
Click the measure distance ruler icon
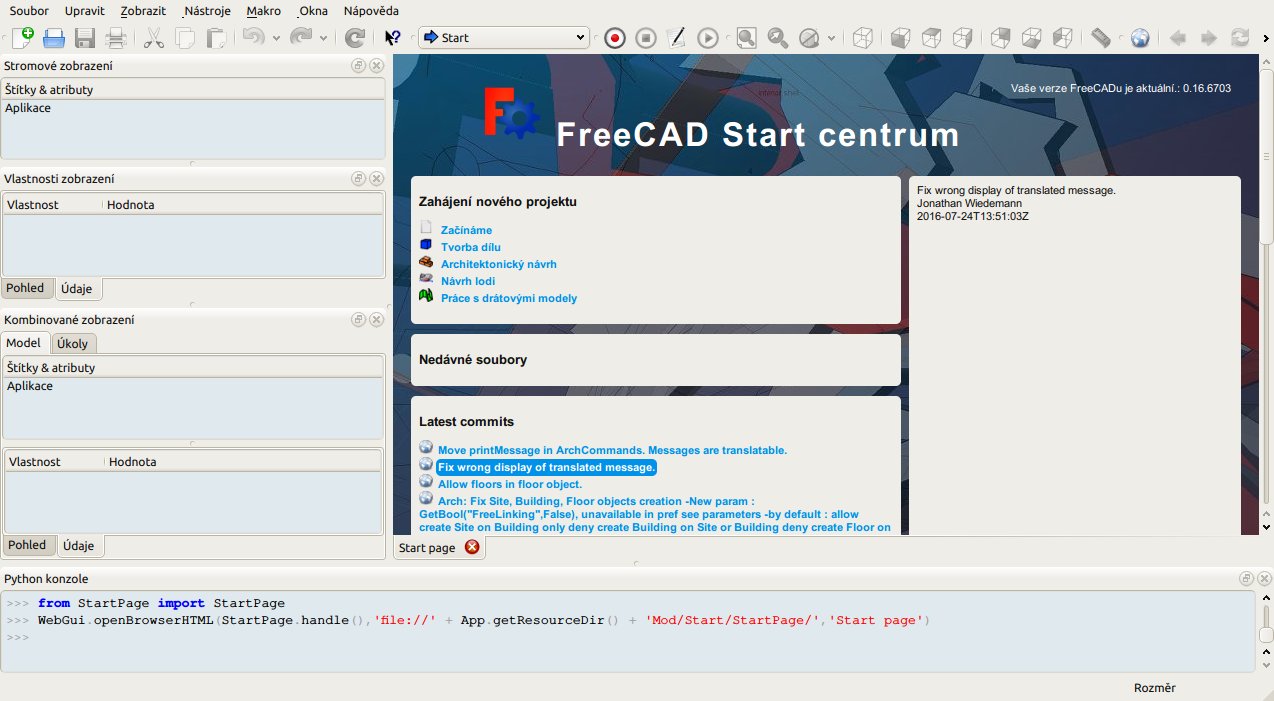click(x=1100, y=38)
